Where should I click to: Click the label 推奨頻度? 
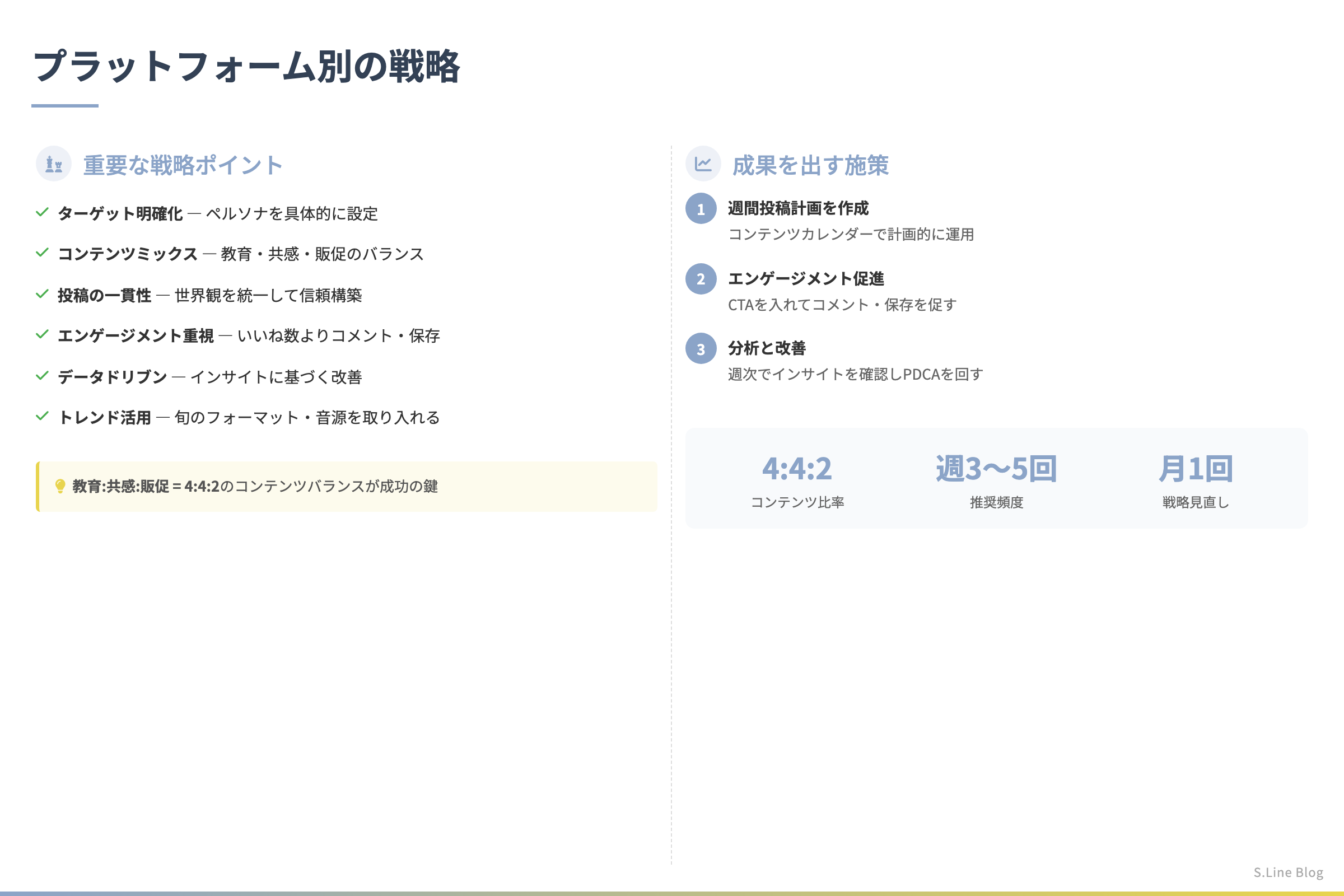click(x=997, y=502)
